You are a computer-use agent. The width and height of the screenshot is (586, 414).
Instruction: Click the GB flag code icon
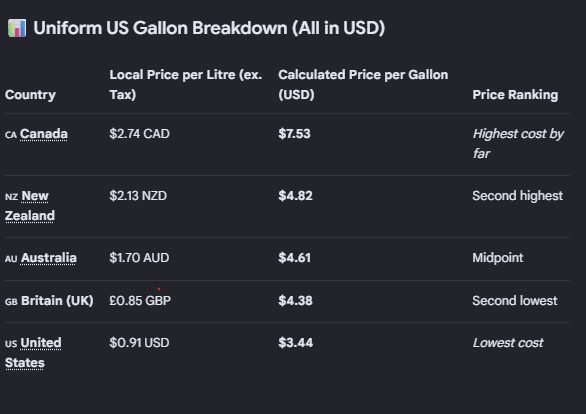pos(11,302)
